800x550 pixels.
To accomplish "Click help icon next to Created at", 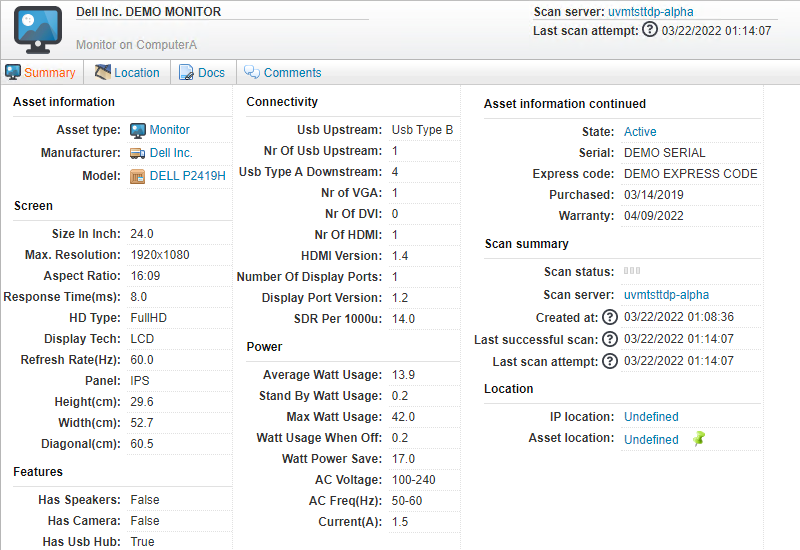I will [x=609, y=317].
